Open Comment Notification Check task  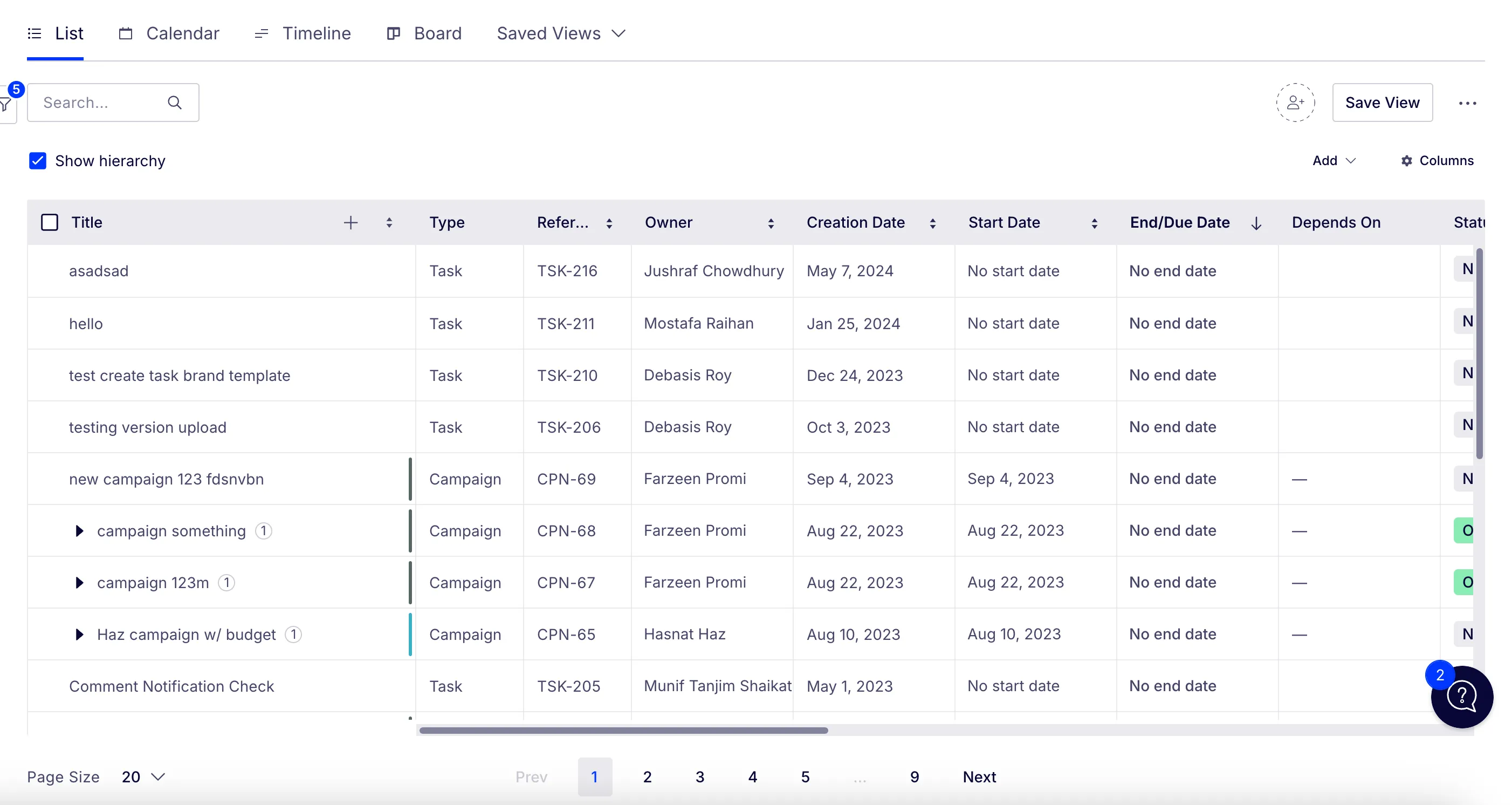click(x=171, y=686)
